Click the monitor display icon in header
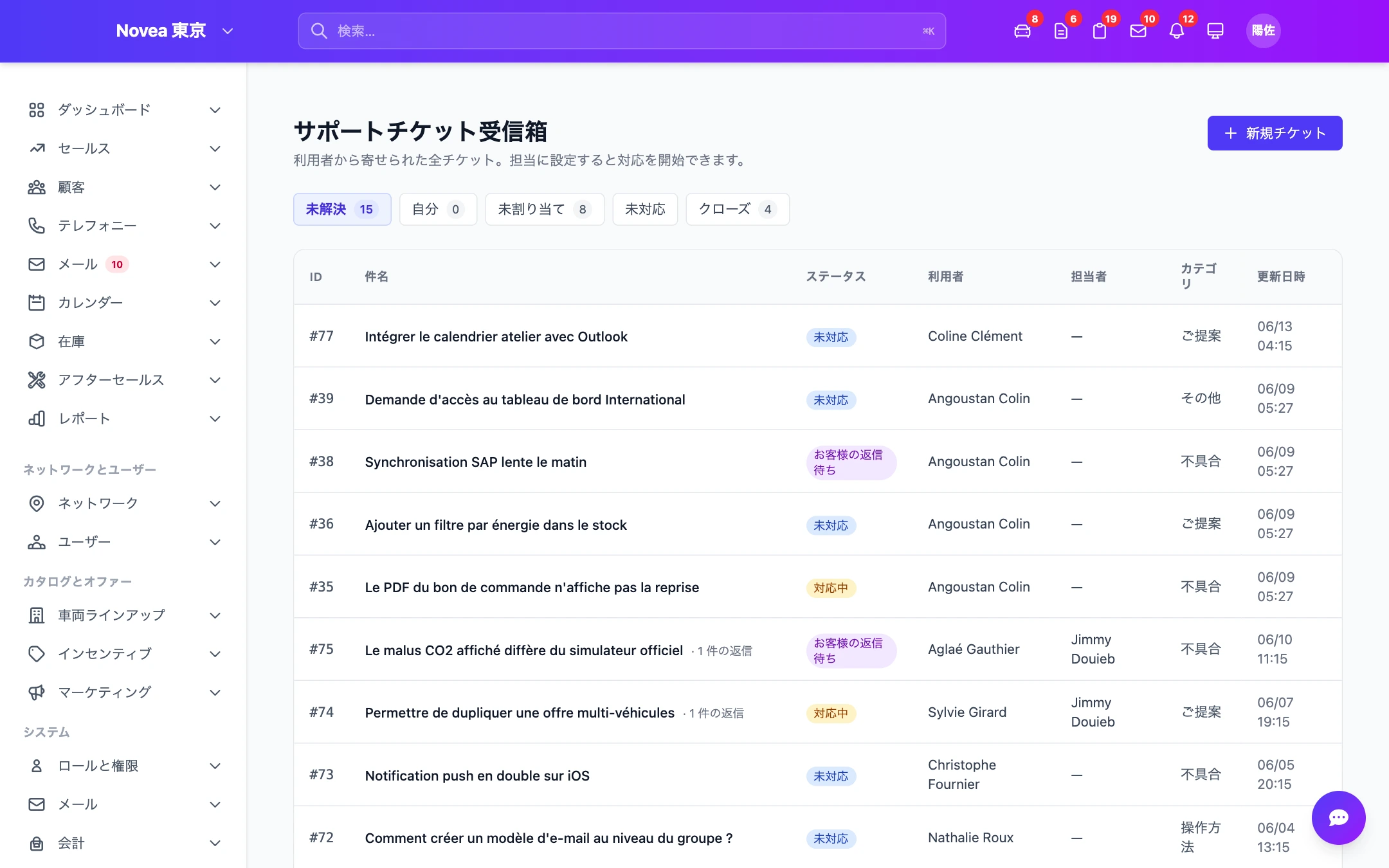Screen dimensions: 1389x868 [x=1215, y=31]
